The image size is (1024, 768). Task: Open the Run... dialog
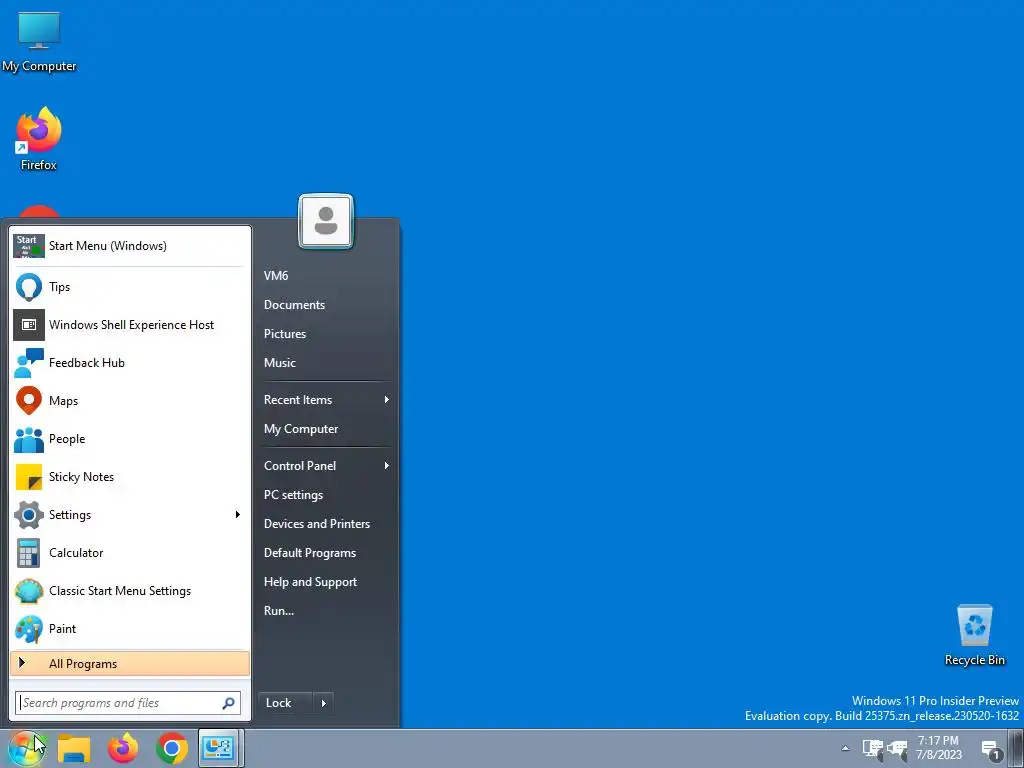tap(279, 611)
